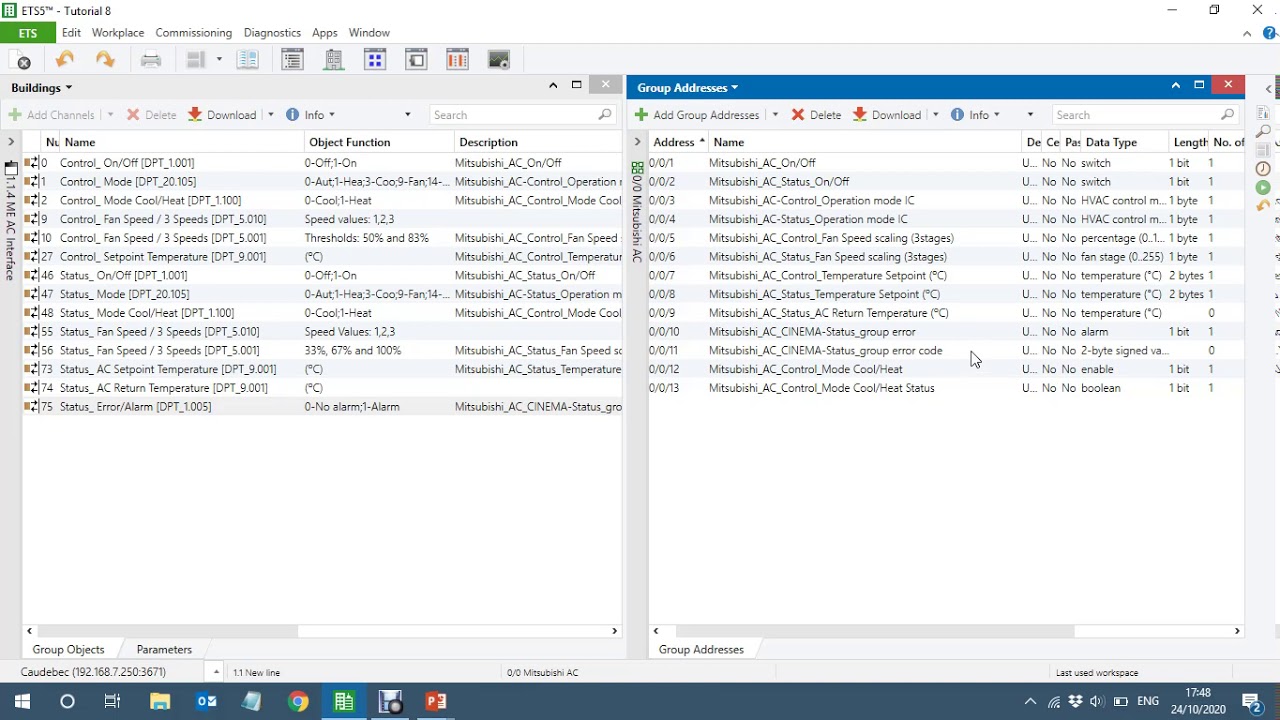Click the Group Addresses horizontal scrollbar

click(875, 631)
